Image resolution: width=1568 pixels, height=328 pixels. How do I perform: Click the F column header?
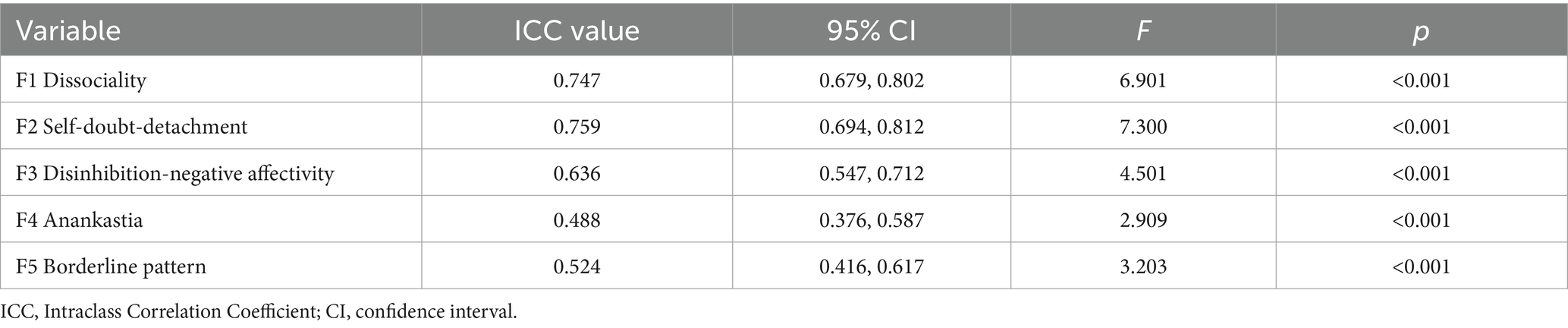click(x=1142, y=30)
